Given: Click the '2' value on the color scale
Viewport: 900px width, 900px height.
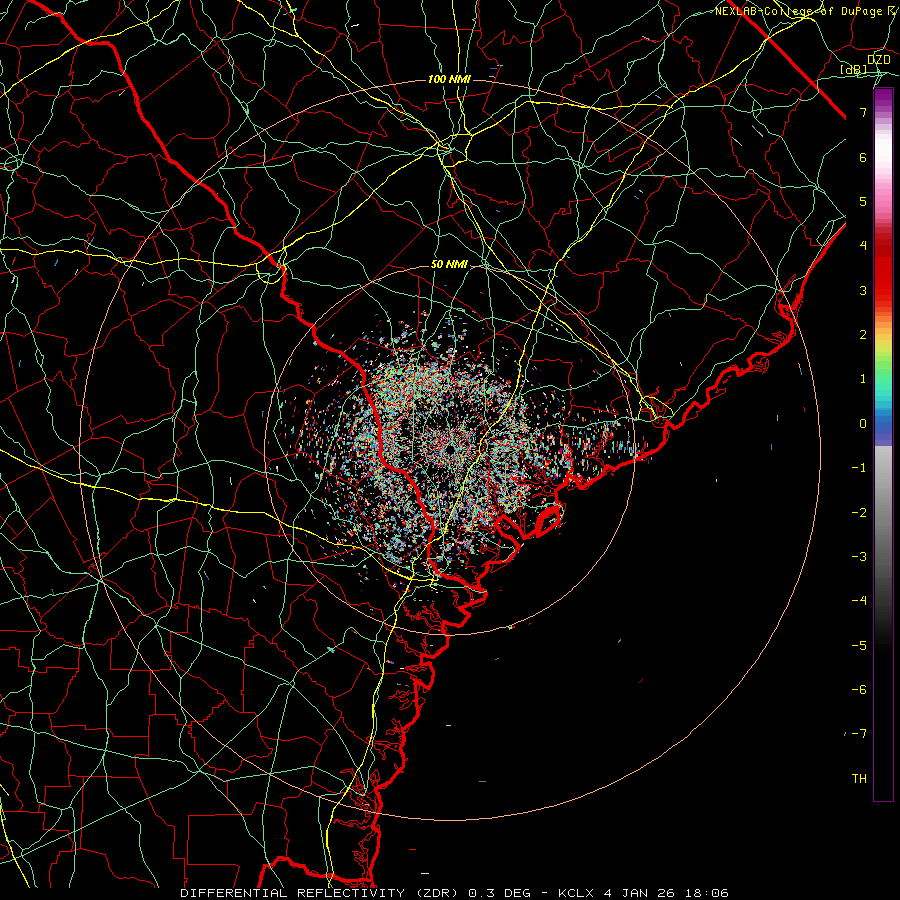Looking at the screenshot, I should (863, 335).
